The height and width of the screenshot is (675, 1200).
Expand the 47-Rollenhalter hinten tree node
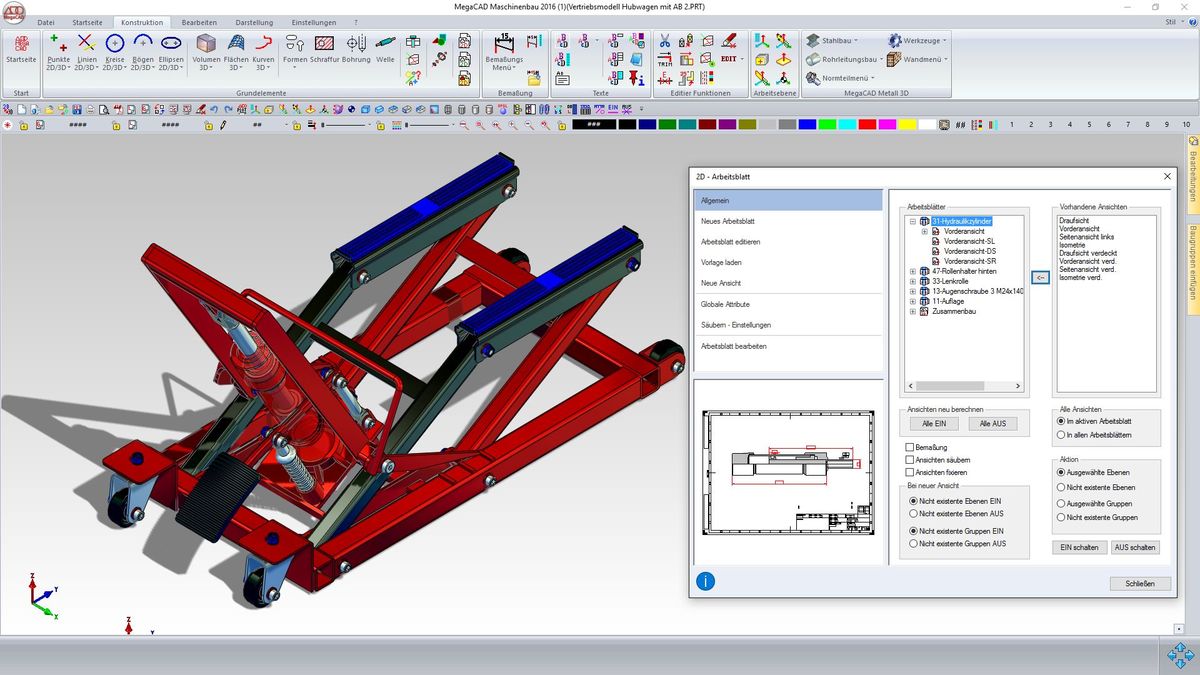pos(913,271)
